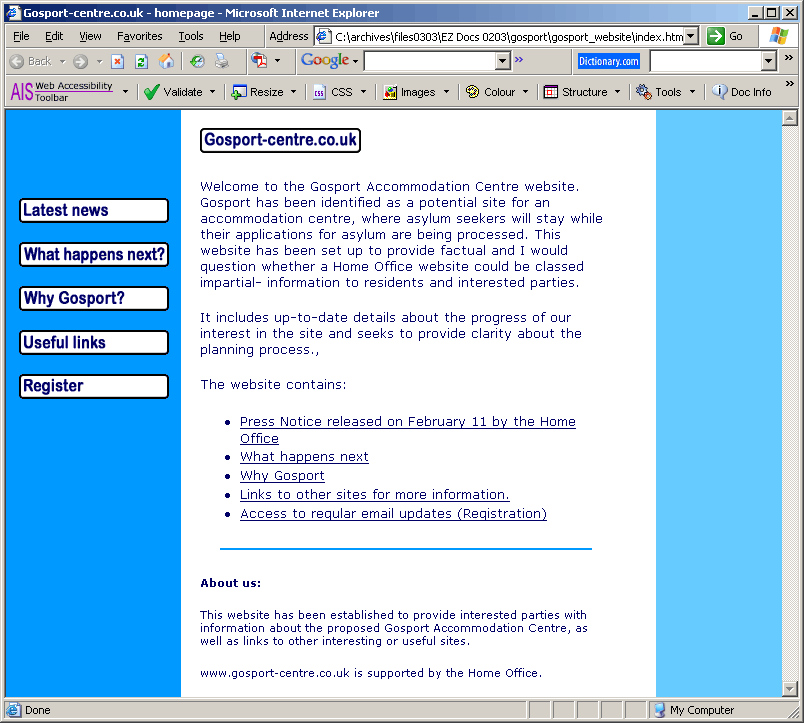Click the Register sidebar button
The image size is (804, 723).
[x=94, y=386]
